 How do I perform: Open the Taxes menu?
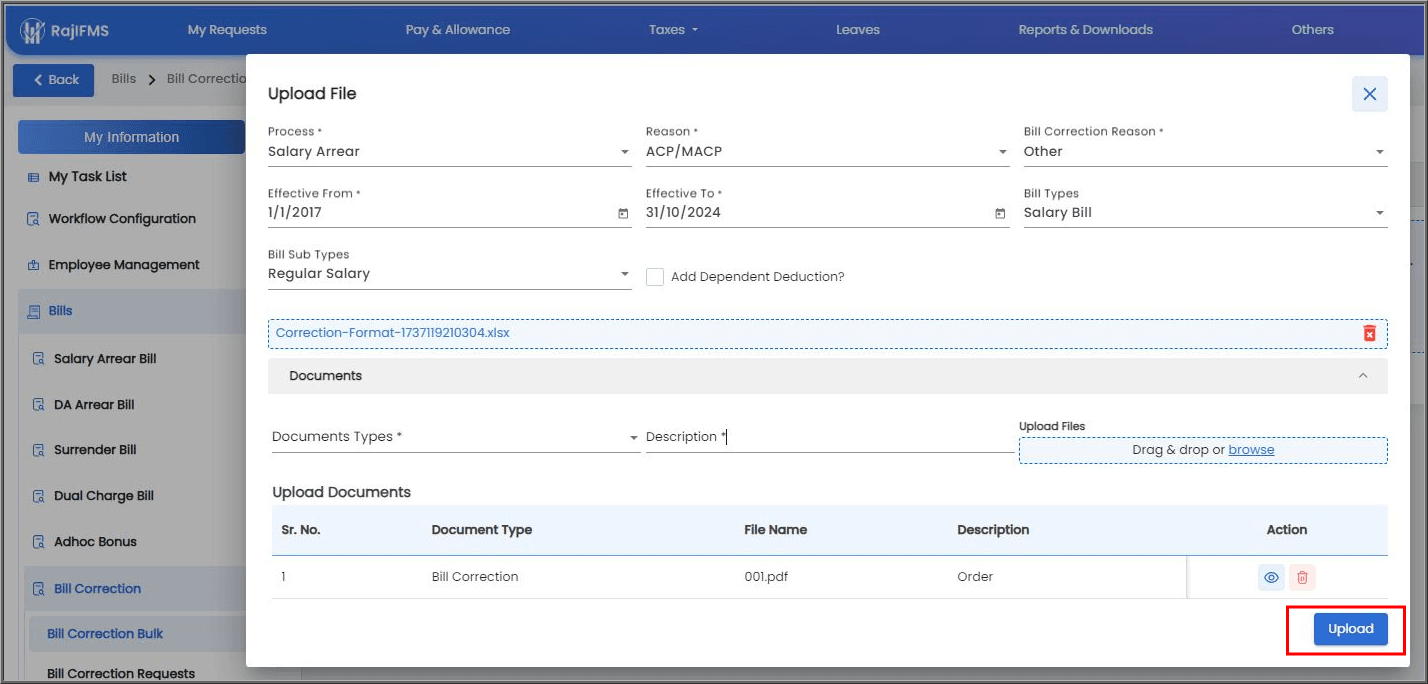tap(673, 30)
